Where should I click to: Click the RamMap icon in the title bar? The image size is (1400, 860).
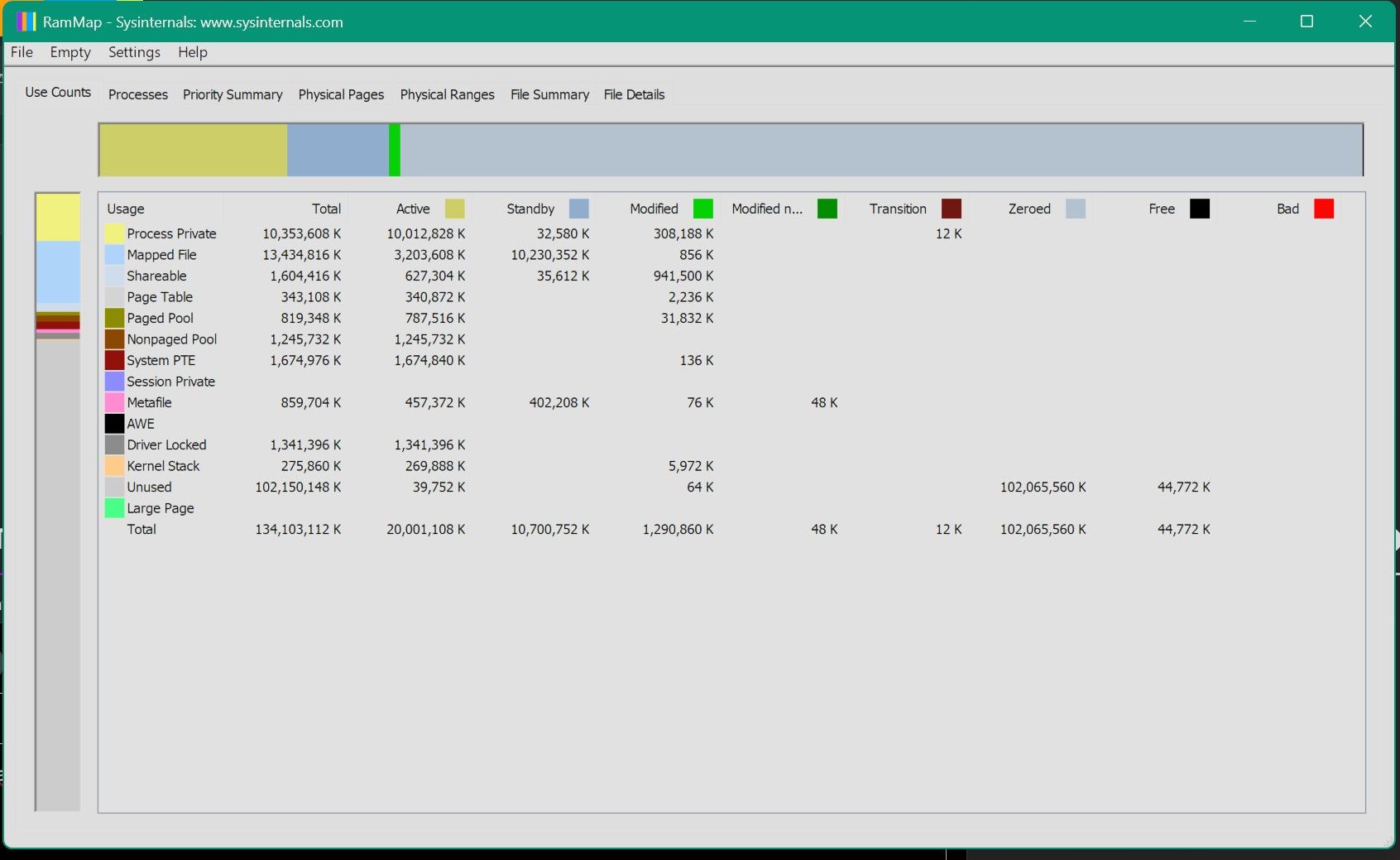pos(25,21)
